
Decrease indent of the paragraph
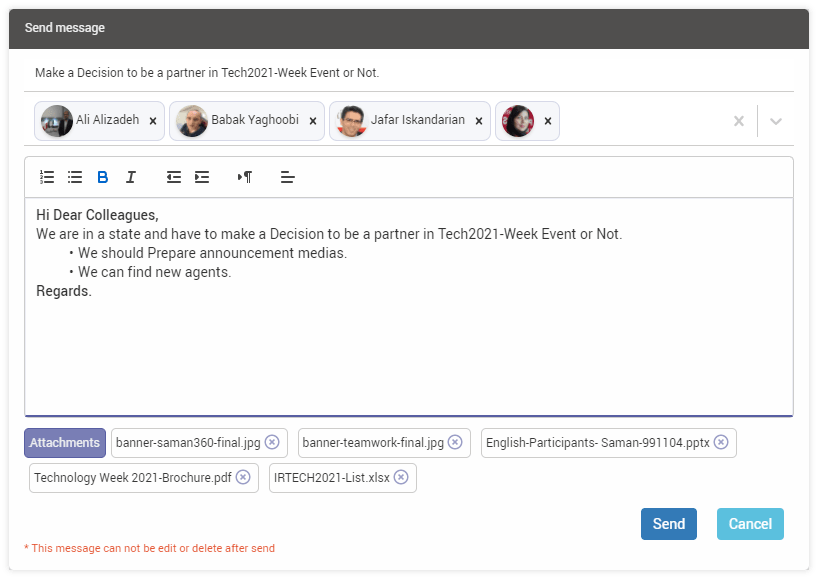[174, 177]
